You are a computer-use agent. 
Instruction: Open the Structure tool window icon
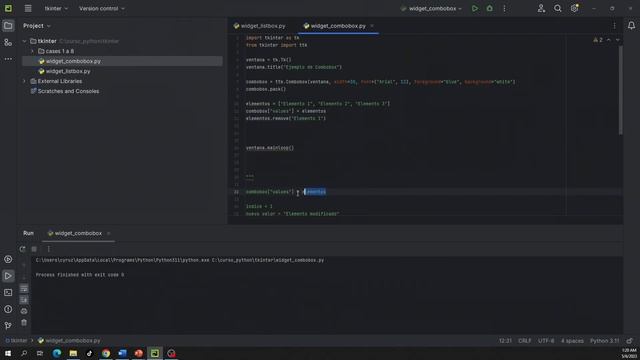click(x=8, y=42)
